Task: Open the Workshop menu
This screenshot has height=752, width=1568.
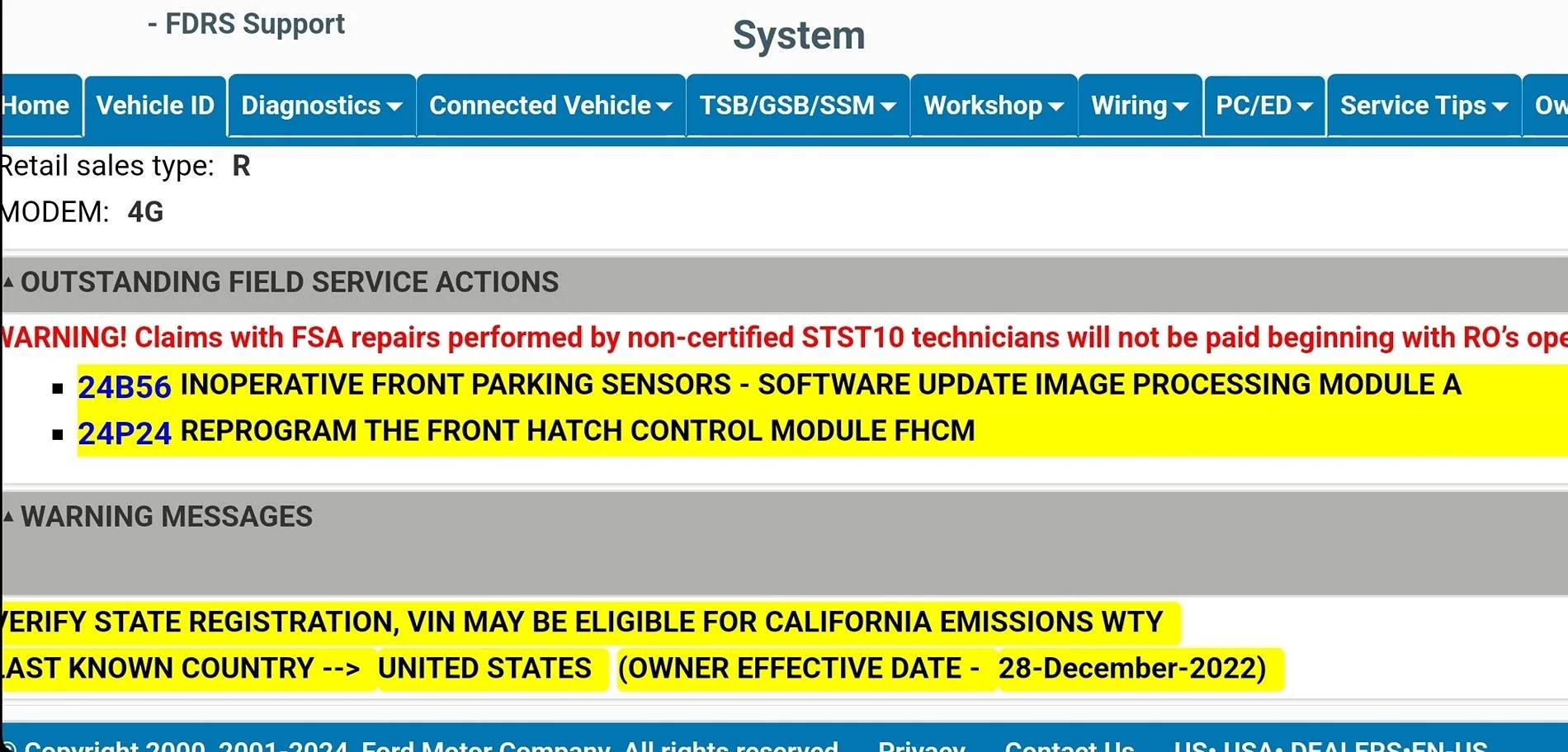Action: pos(993,106)
